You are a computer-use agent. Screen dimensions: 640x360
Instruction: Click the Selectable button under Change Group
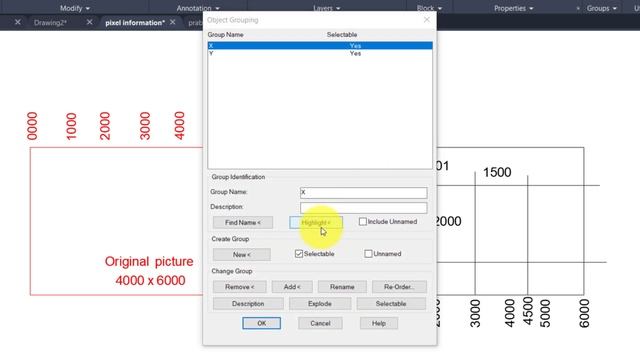point(391,304)
